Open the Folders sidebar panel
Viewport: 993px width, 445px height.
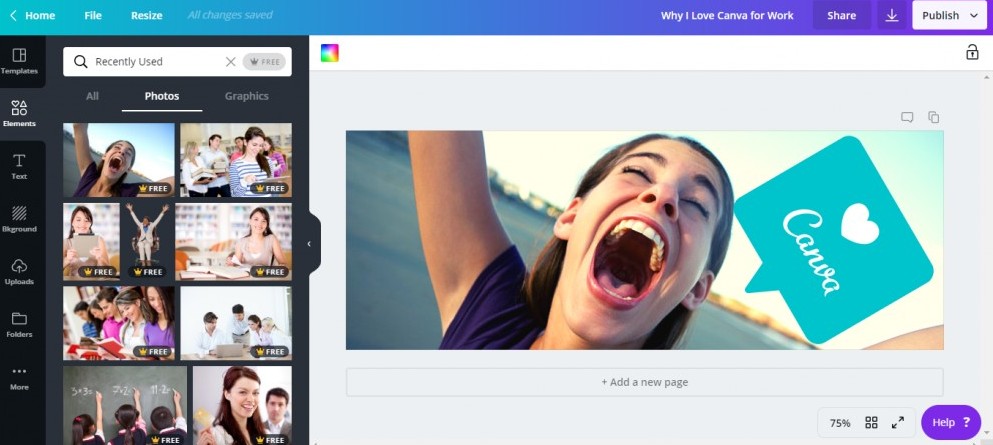tap(19, 324)
